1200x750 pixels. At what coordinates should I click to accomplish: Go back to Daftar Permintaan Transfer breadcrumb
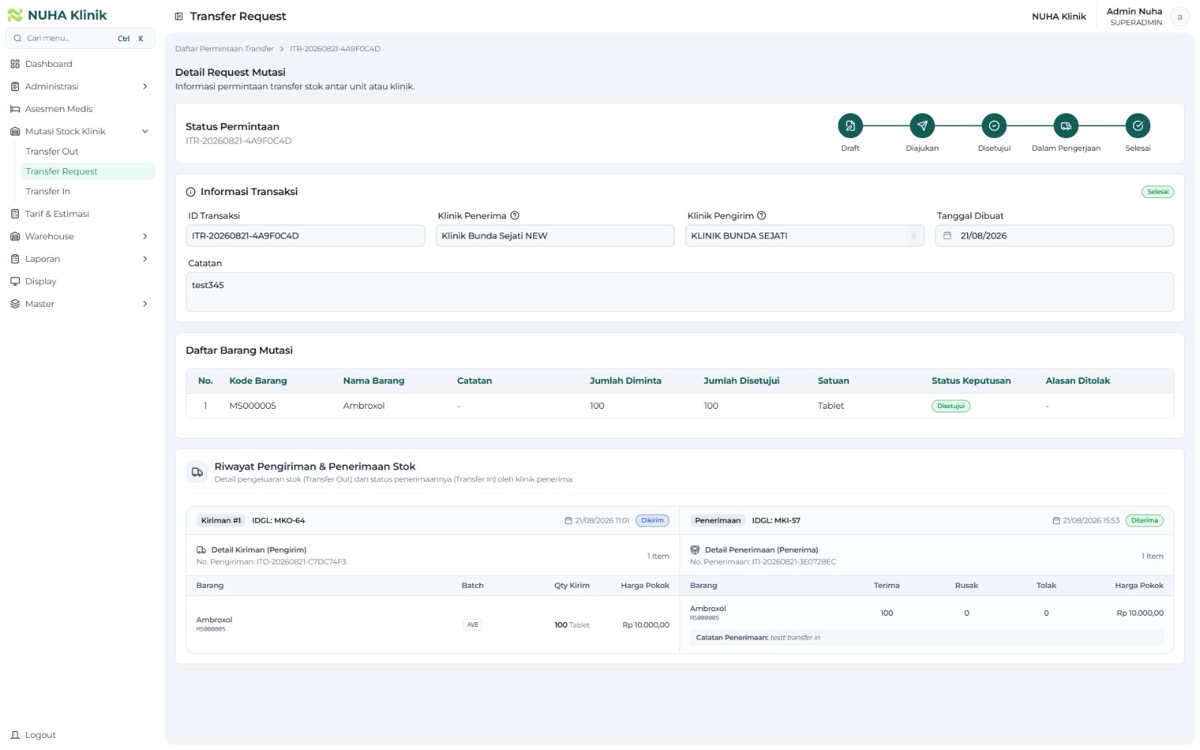[224, 49]
